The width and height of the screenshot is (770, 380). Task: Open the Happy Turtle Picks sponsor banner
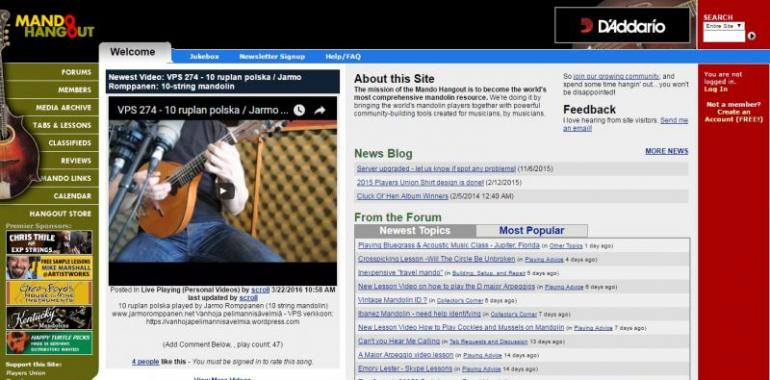point(49,343)
